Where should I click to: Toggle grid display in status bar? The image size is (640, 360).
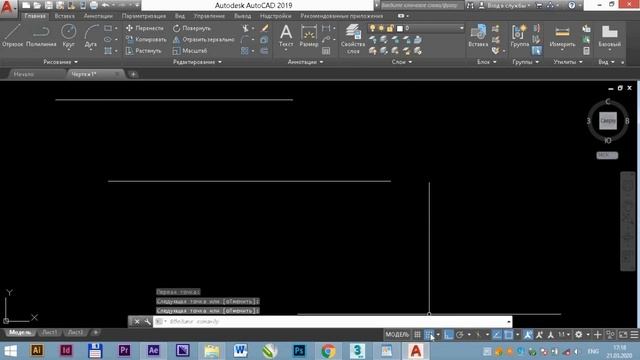pos(417,335)
